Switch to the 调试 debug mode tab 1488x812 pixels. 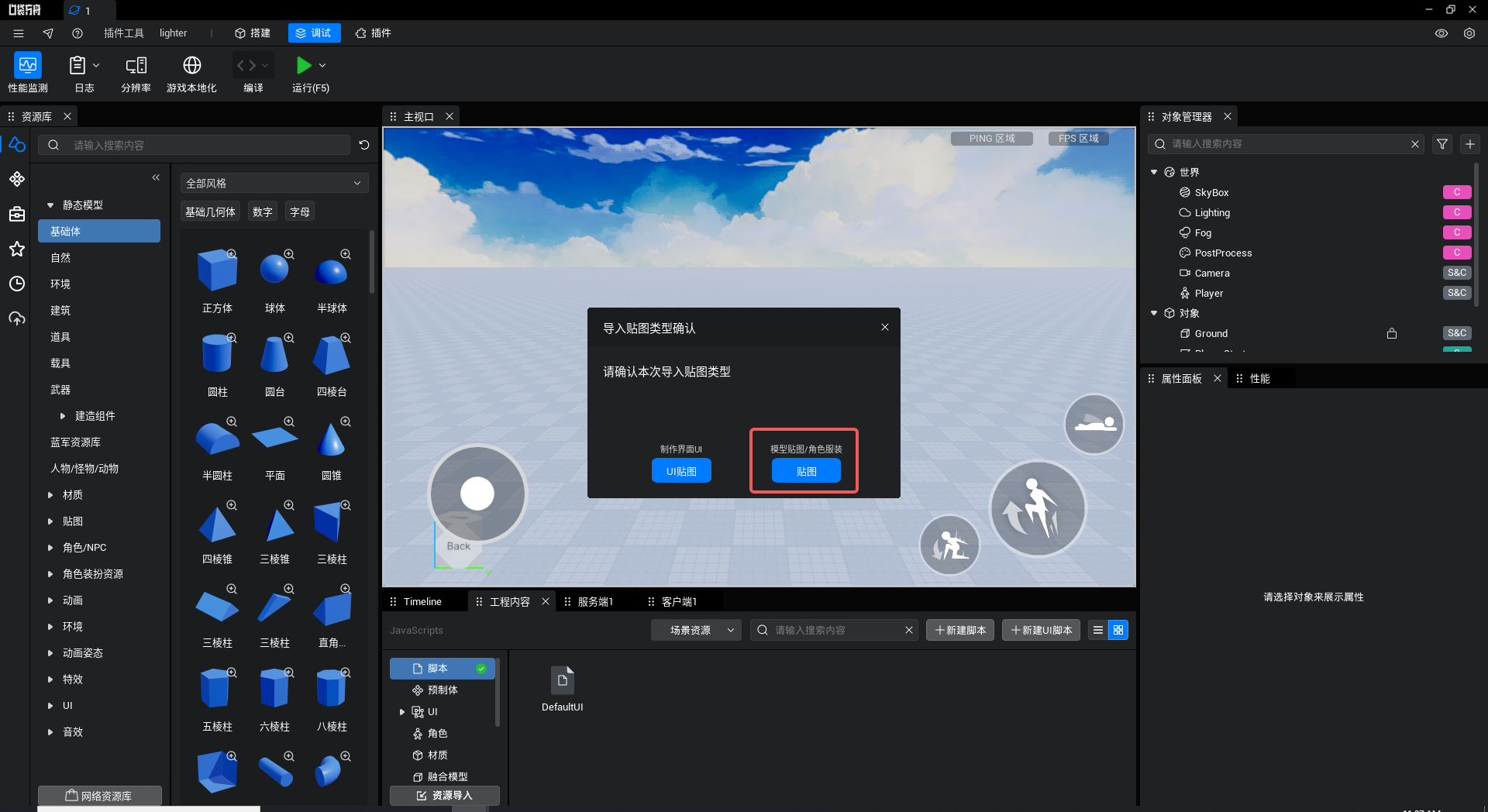pyautogui.click(x=314, y=33)
